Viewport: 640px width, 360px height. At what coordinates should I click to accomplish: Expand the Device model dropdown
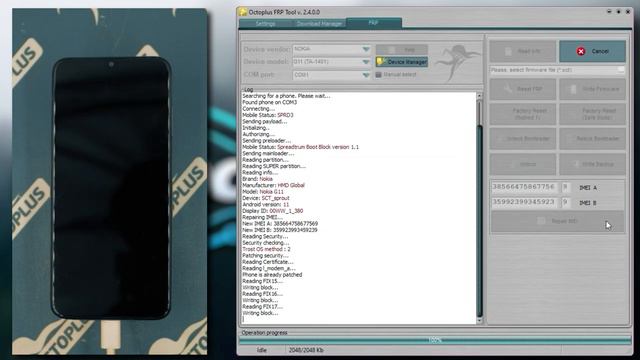click(366, 62)
